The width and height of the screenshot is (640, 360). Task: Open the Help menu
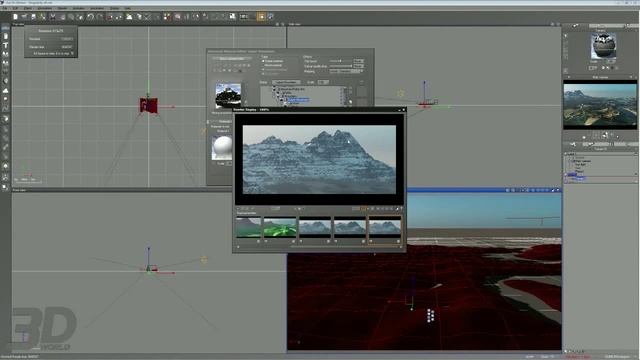(128, 8)
